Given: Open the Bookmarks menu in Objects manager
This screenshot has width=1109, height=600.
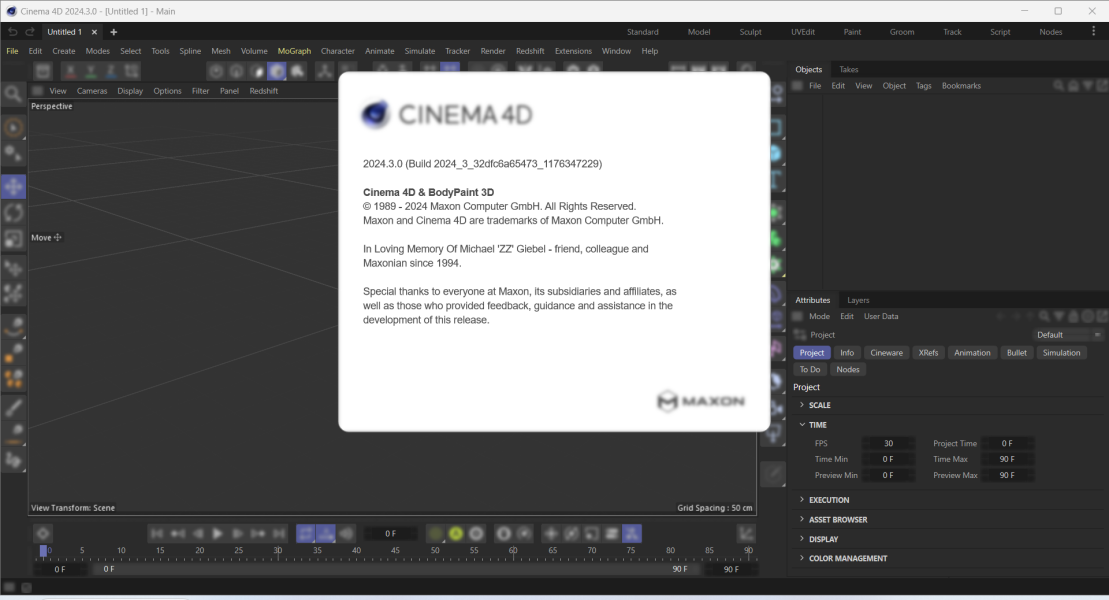Looking at the screenshot, I should click(961, 86).
